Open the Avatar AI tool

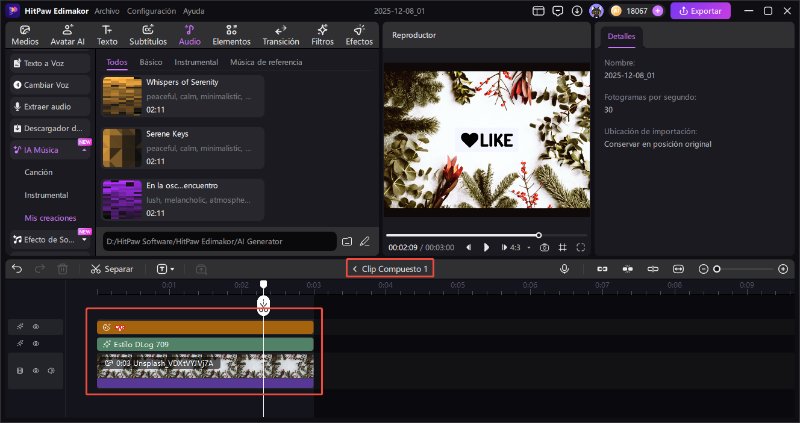[67, 35]
